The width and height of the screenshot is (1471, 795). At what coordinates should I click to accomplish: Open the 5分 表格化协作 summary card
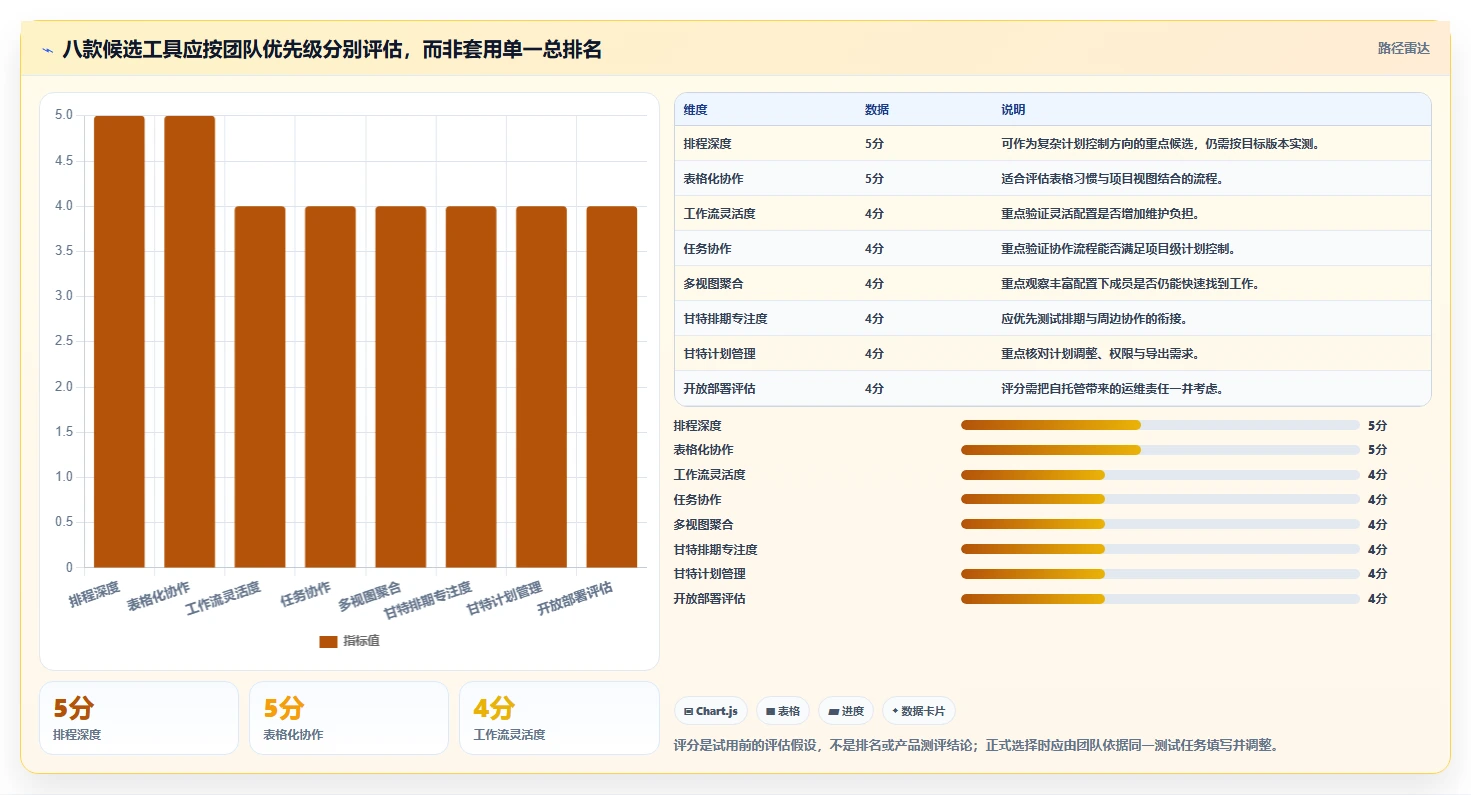pyautogui.click(x=349, y=718)
